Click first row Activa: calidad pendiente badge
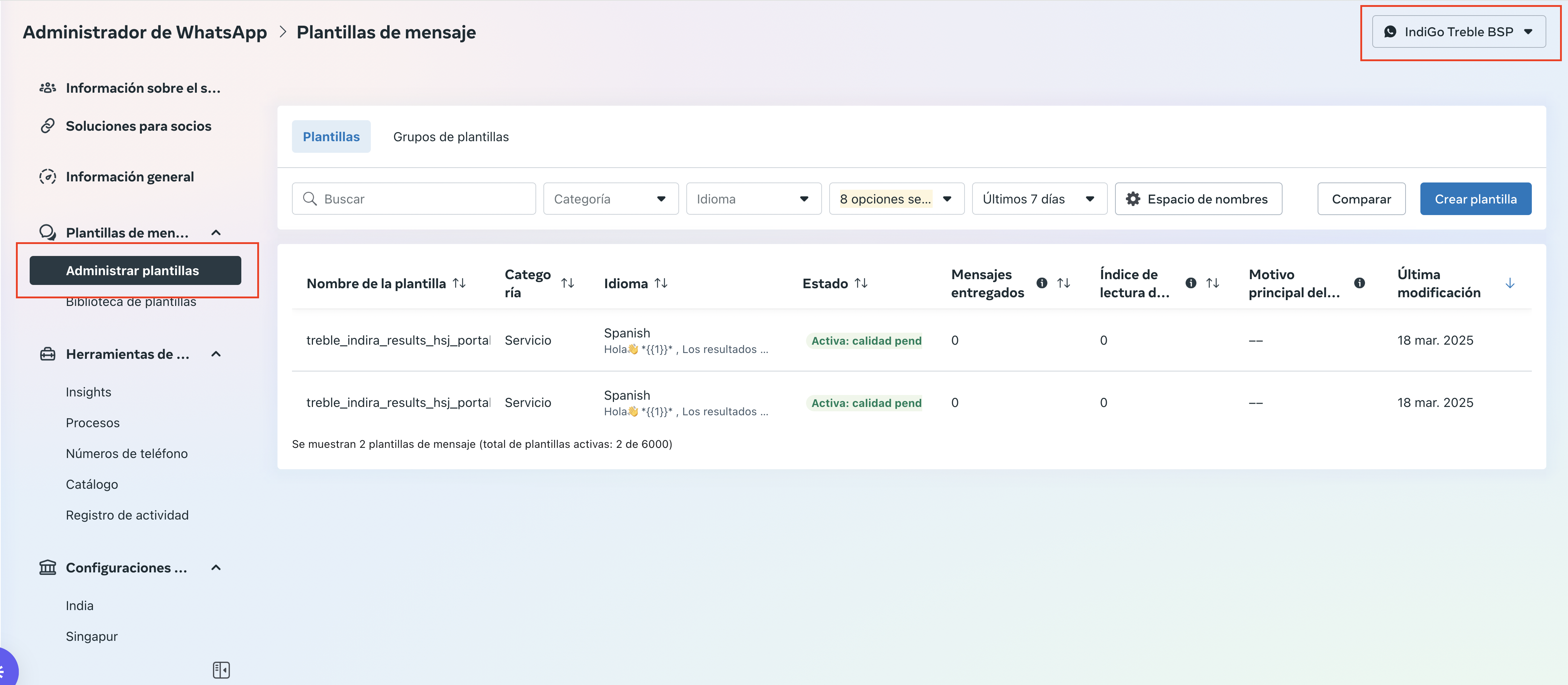This screenshot has width=1568, height=685. pos(864,341)
